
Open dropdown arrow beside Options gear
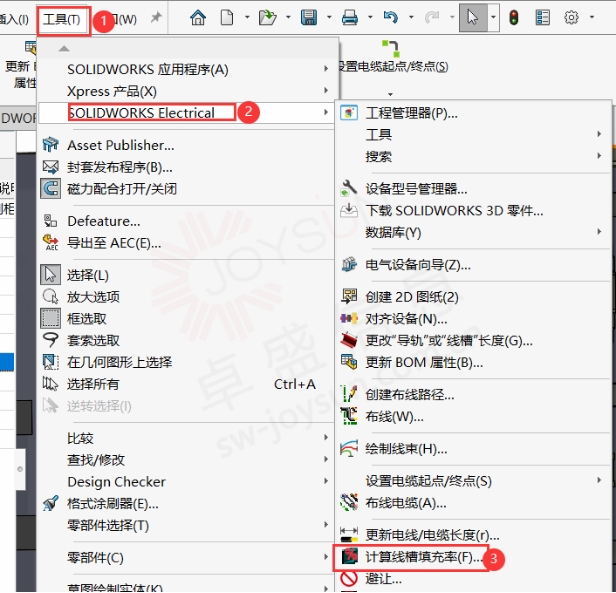coord(592,17)
